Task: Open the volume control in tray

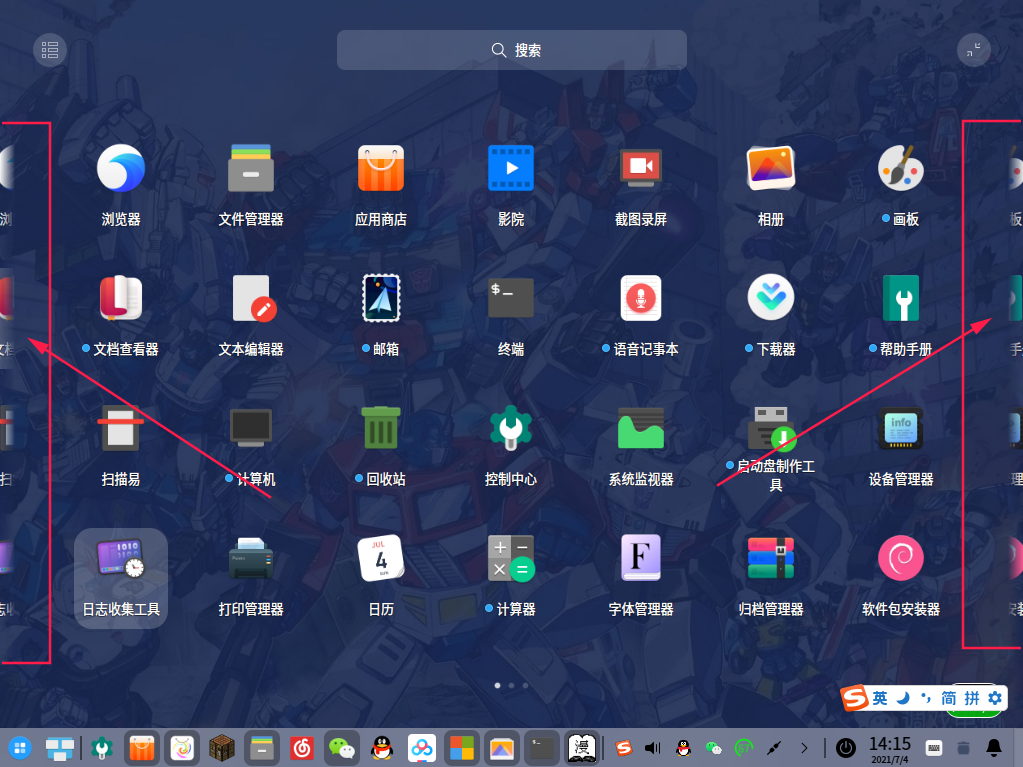Action: pos(653,748)
